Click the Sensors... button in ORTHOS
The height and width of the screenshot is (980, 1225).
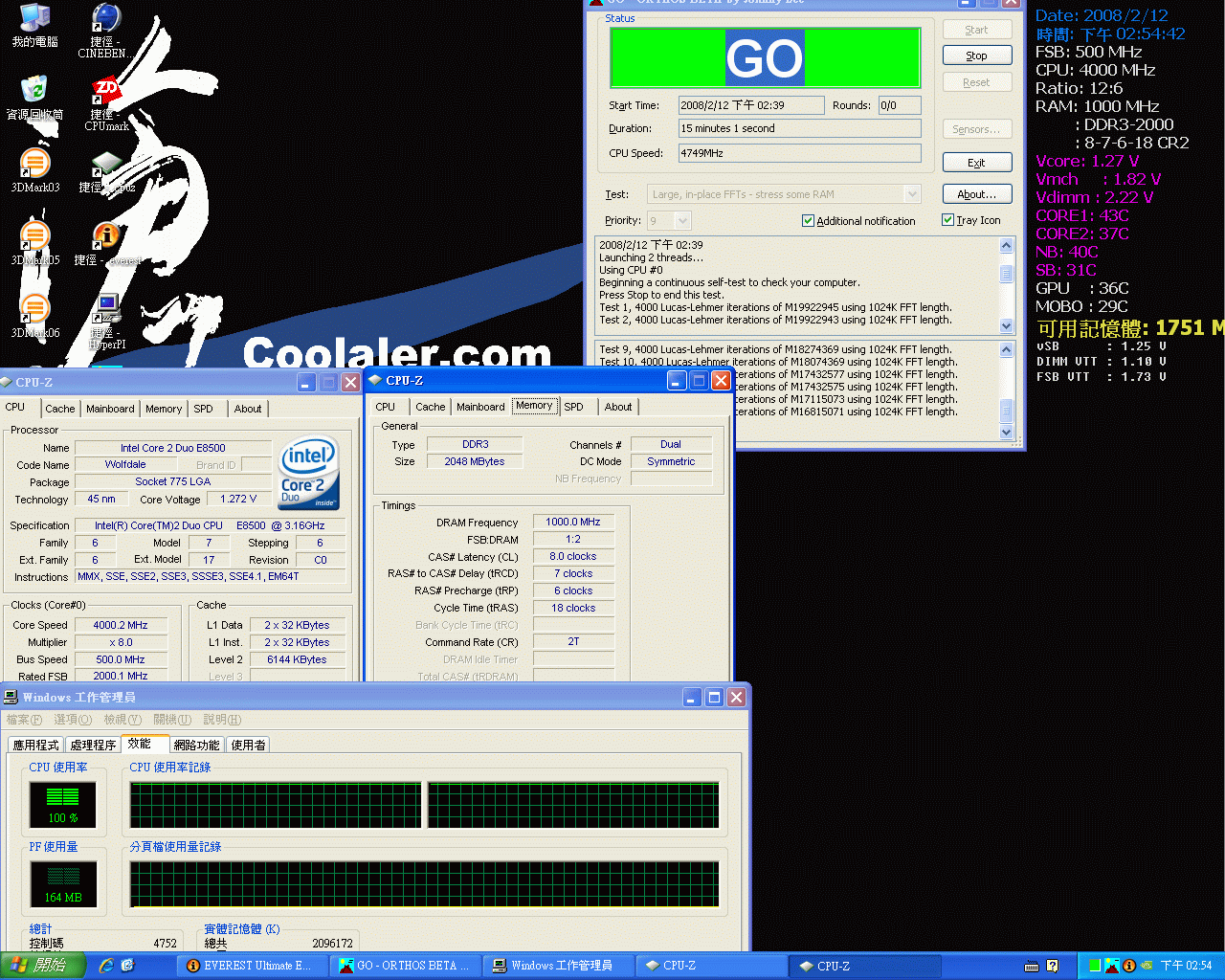(976, 129)
